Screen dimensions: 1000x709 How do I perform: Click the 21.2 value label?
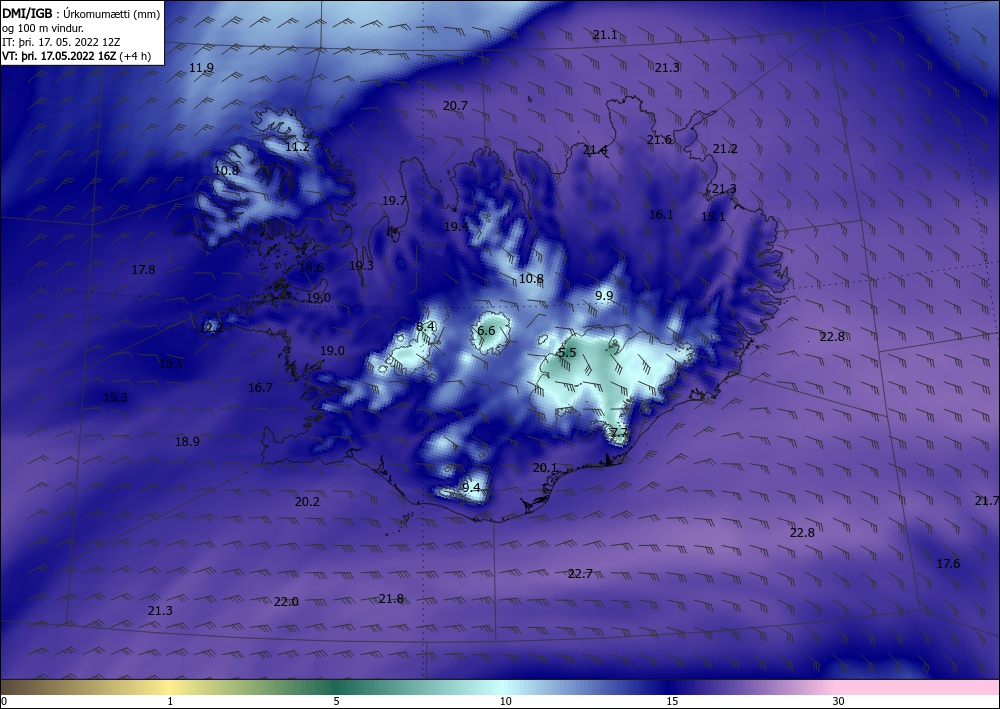click(725, 149)
